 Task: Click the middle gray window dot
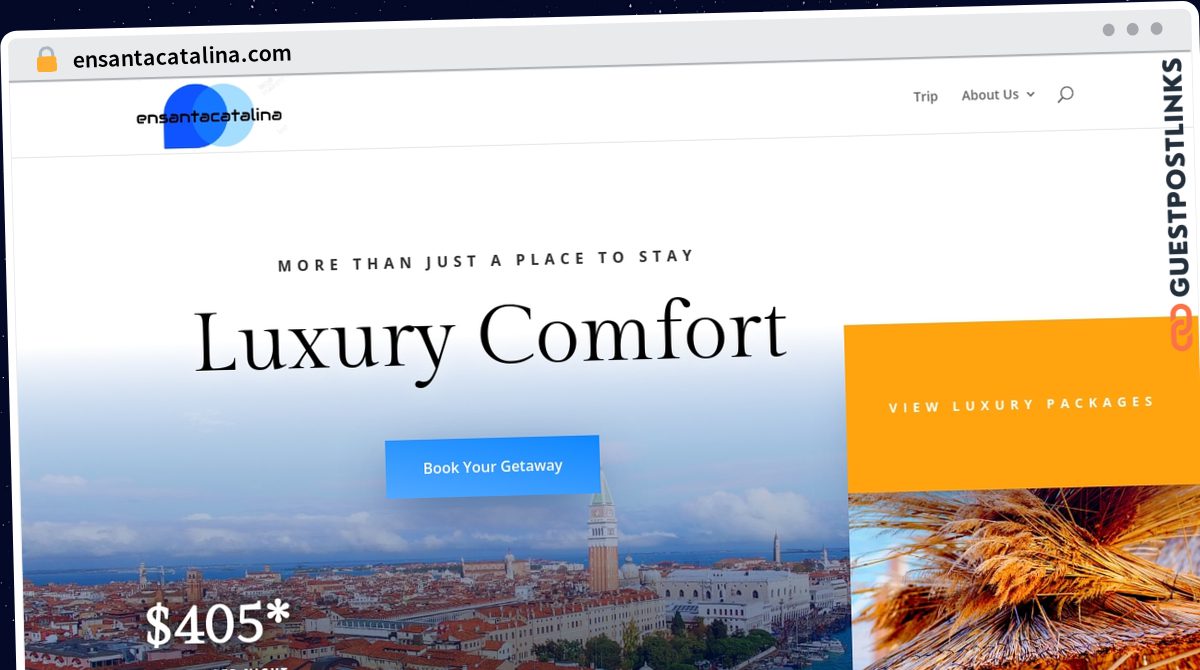tap(1133, 29)
